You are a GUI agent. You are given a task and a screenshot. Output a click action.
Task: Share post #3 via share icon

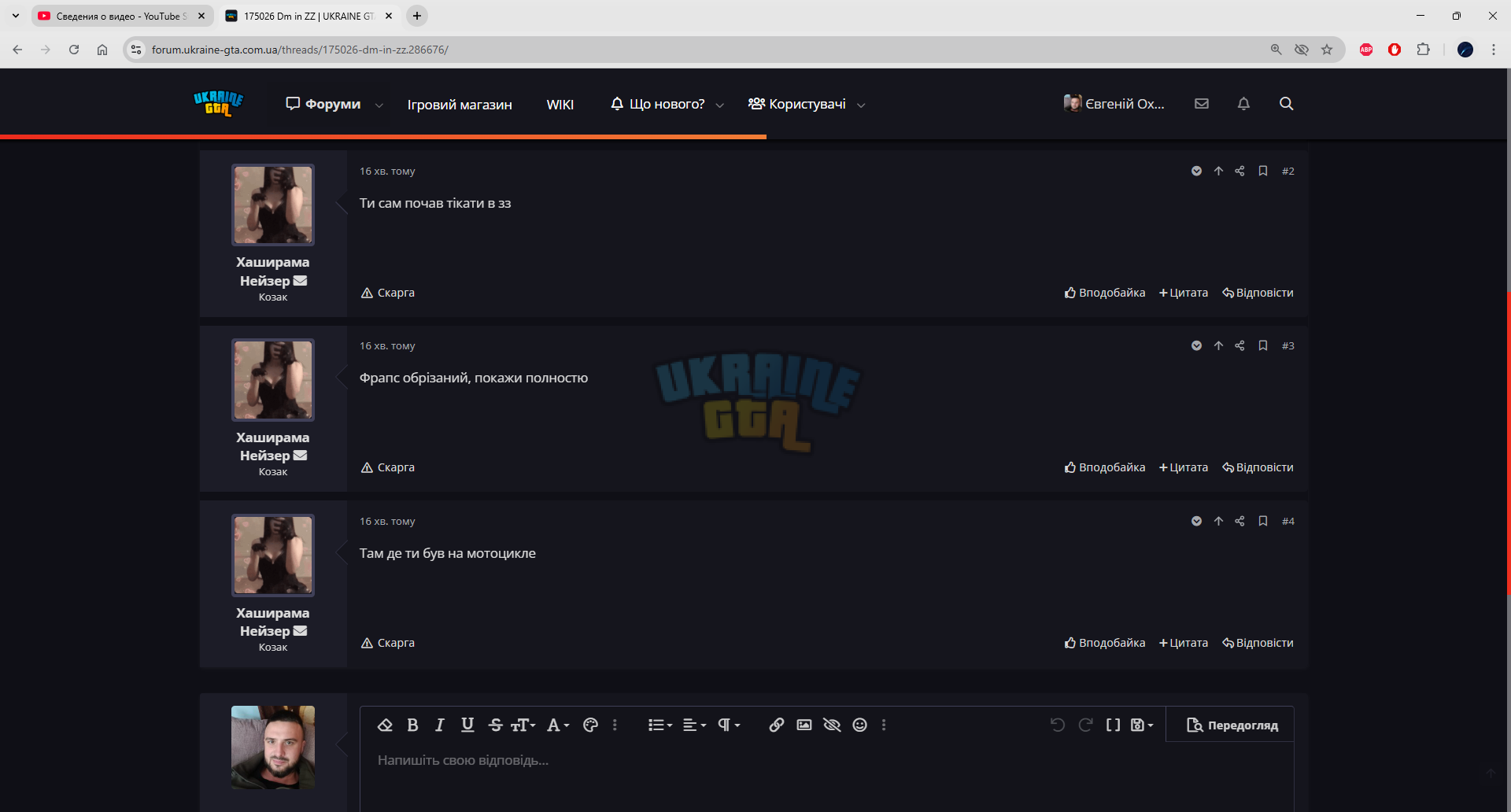point(1239,345)
